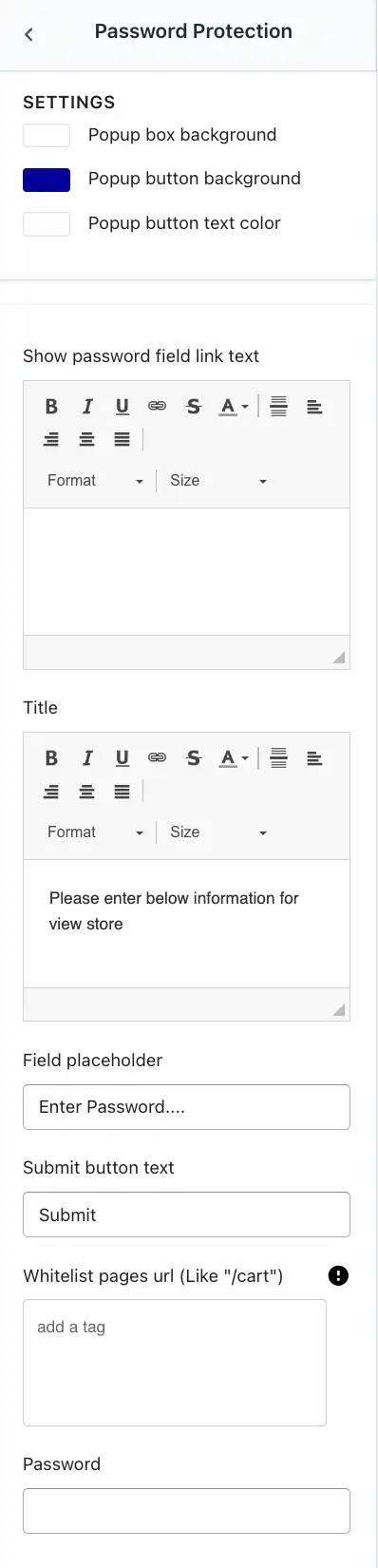This screenshot has height=1568, width=378.
Task: Toggle Bold in Title editor
Action: point(51,757)
